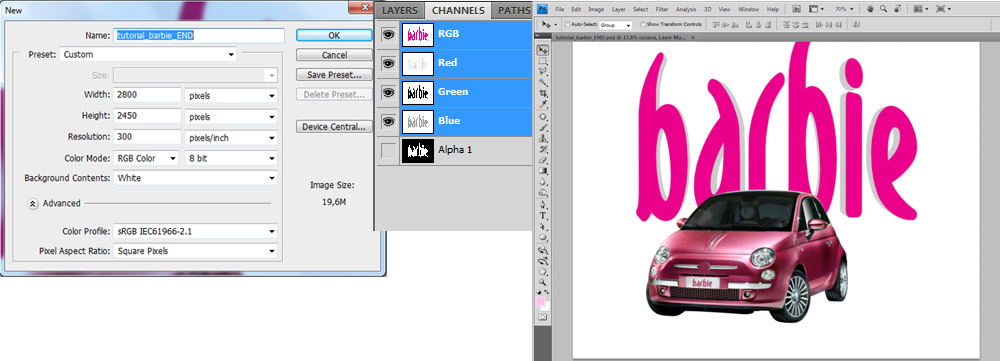
Task: Switch to the Layers tab
Action: (400, 10)
